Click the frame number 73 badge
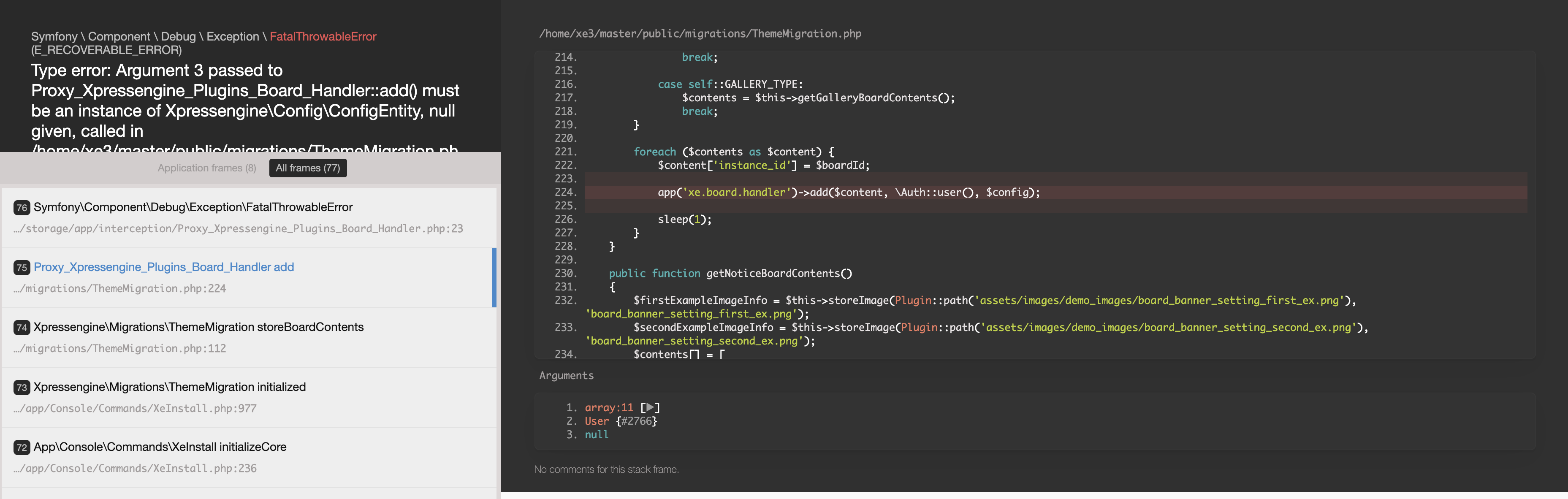The height and width of the screenshot is (499, 1568). (x=22, y=388)
